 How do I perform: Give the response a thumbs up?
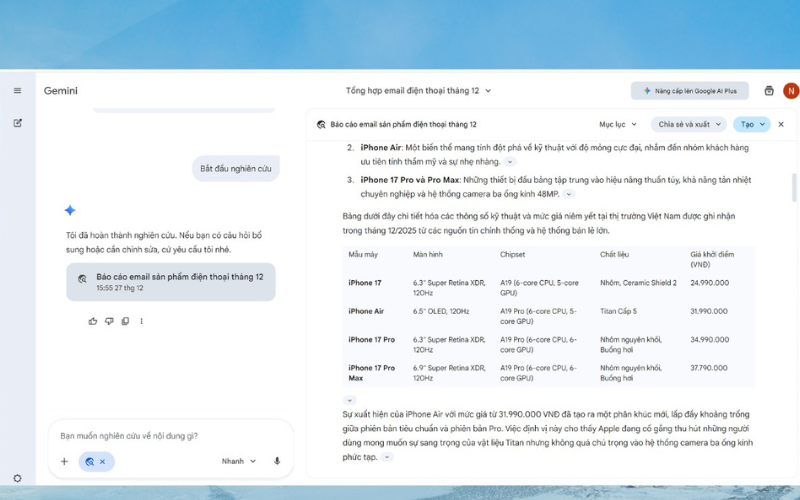(x=93, y=321)
